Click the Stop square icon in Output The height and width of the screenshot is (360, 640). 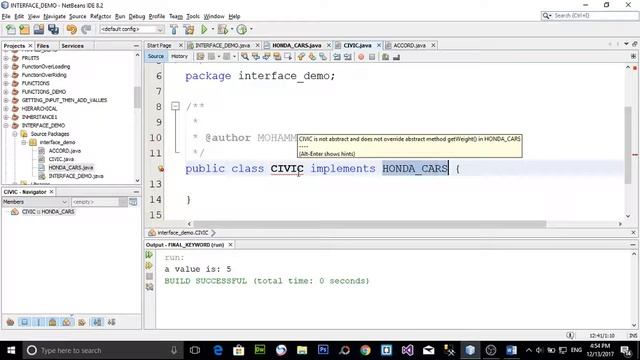tap(149, 276)
